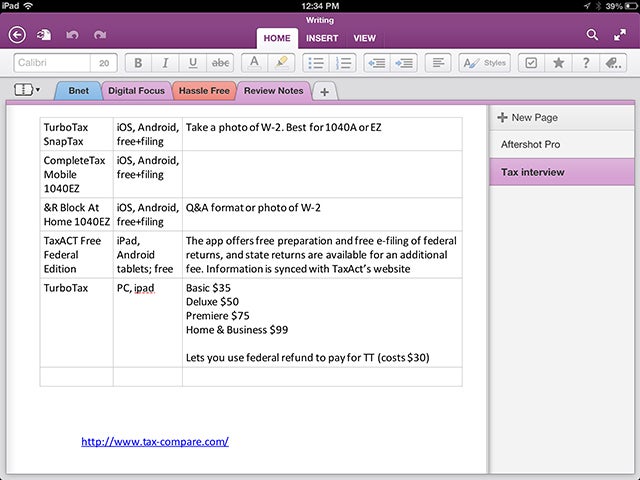Place cursor on 'Home & Business $99' line
This screenshot has height=480, width=640.
(x=237, y=330)
